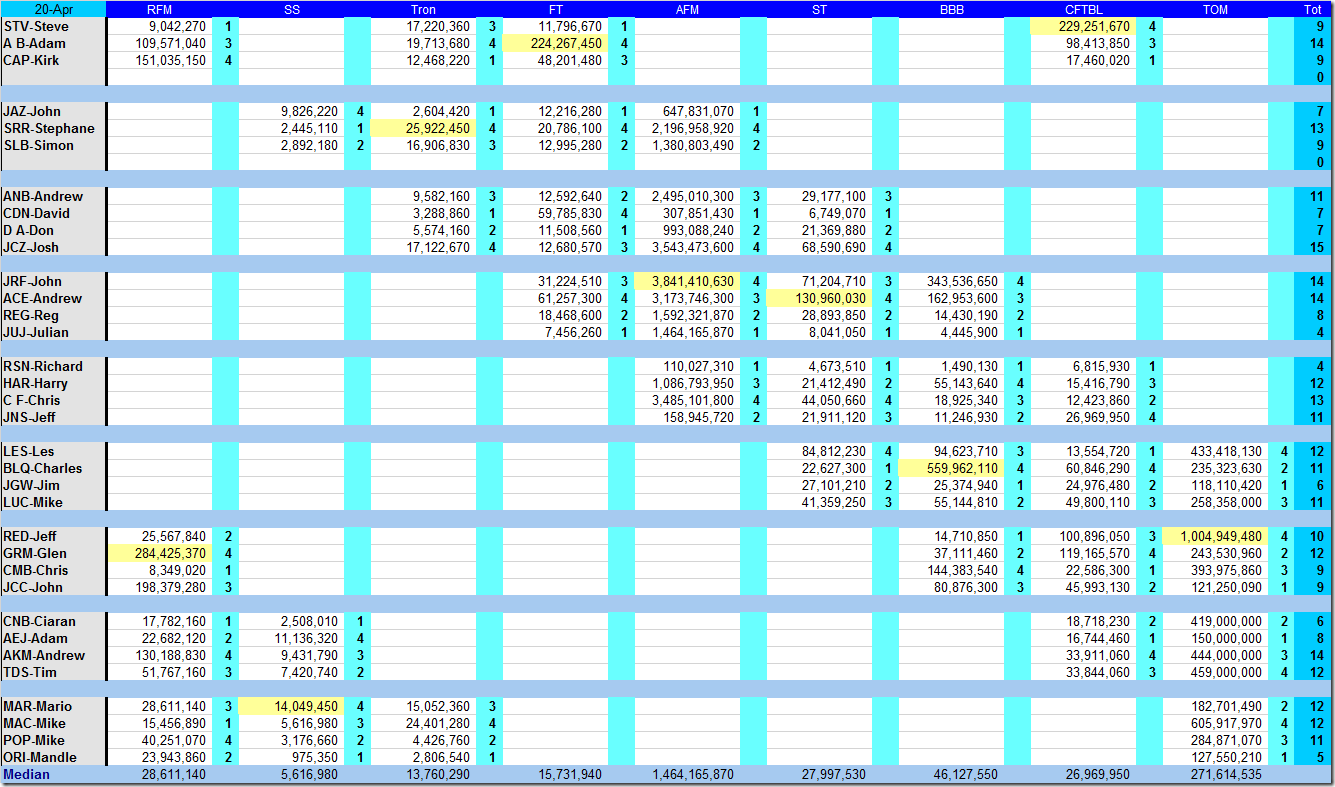Click the AKM-Andrew name cell
Viewport: 1335px width, 787px height.
point(53,655)
